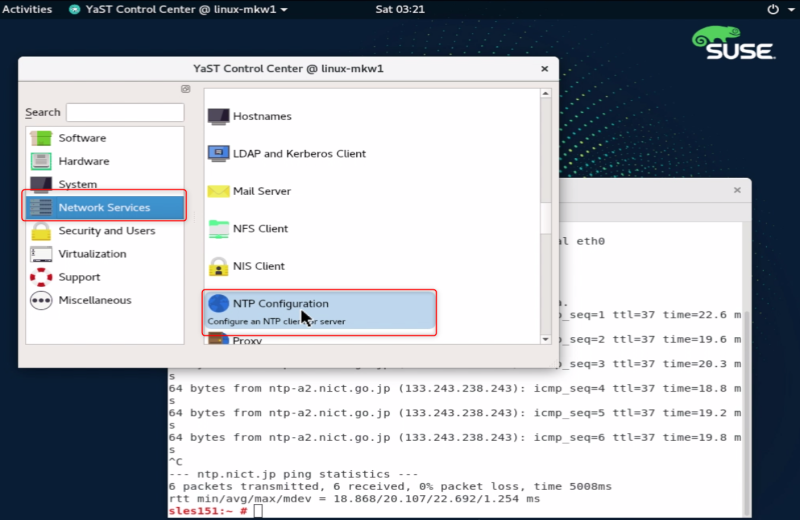800x520 pixels.
Task: Click the Proxy module icon
Action: (x=218, y=339)
